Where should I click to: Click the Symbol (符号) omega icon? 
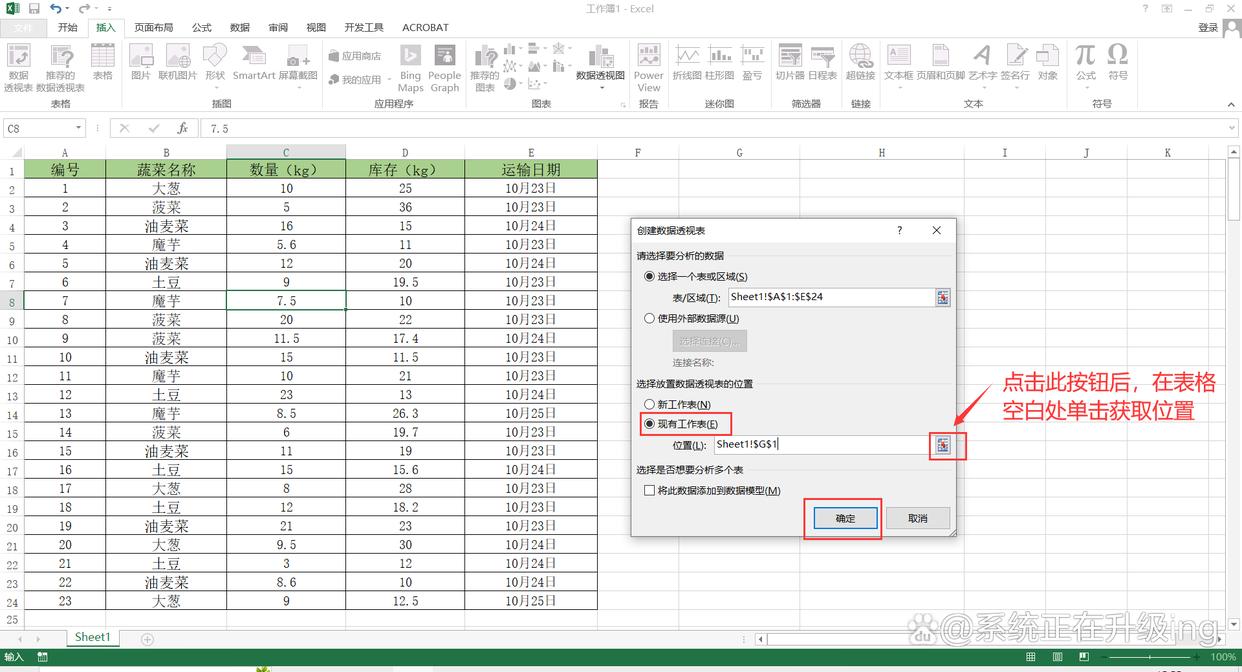point(1117,62)
